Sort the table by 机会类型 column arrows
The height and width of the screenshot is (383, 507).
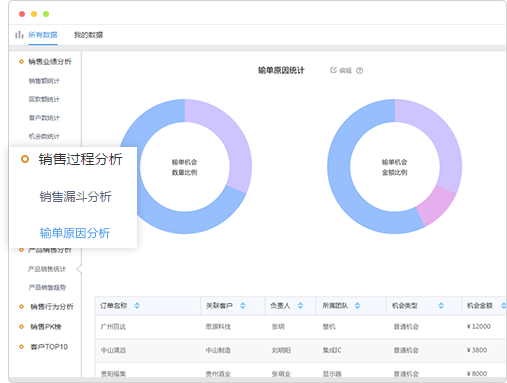tap(441, 305)
